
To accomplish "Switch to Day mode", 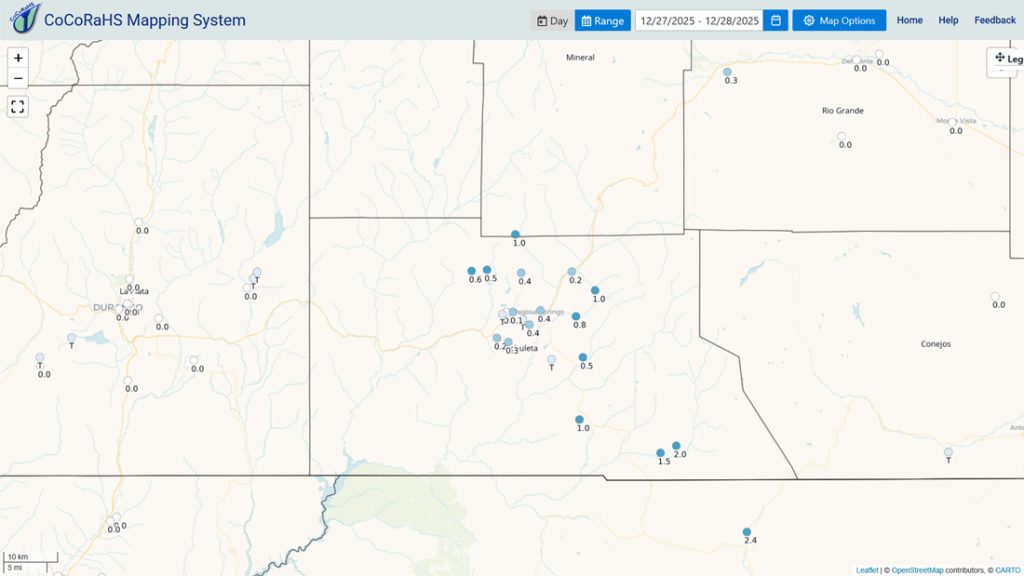I will point(552,20).
